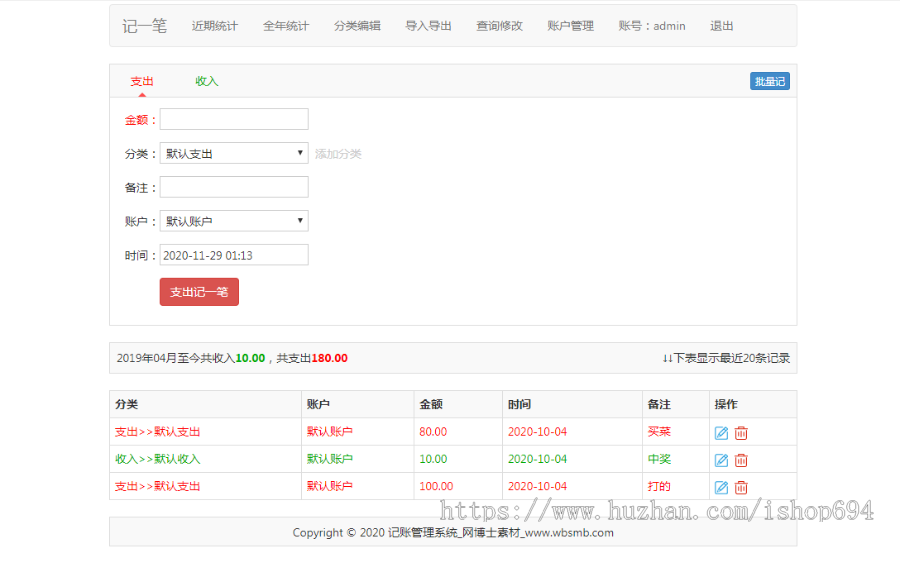The height and width of the screenshot is (577, 900).
Task: Click the 支出记一笔 submit button
Action: point(199,292)
